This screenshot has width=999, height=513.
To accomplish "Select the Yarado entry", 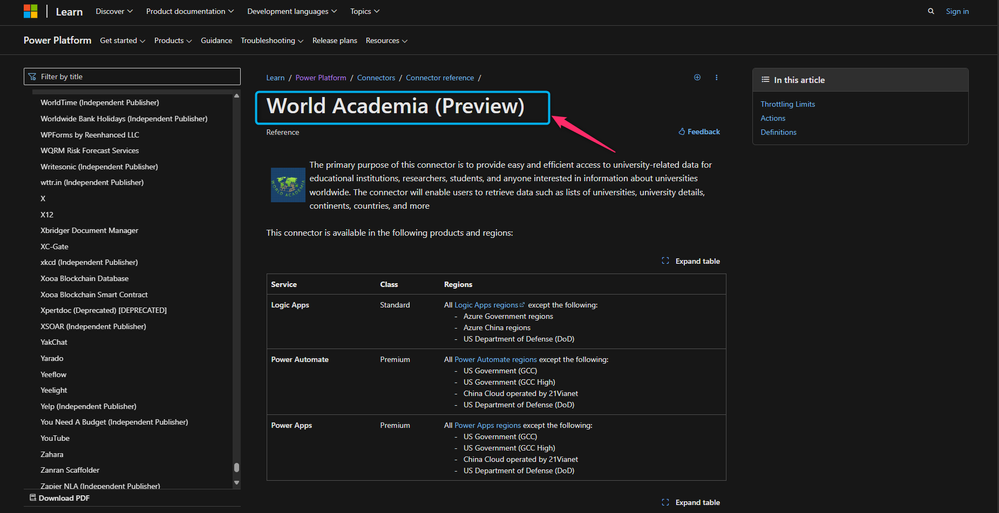I will pos(52,358).
